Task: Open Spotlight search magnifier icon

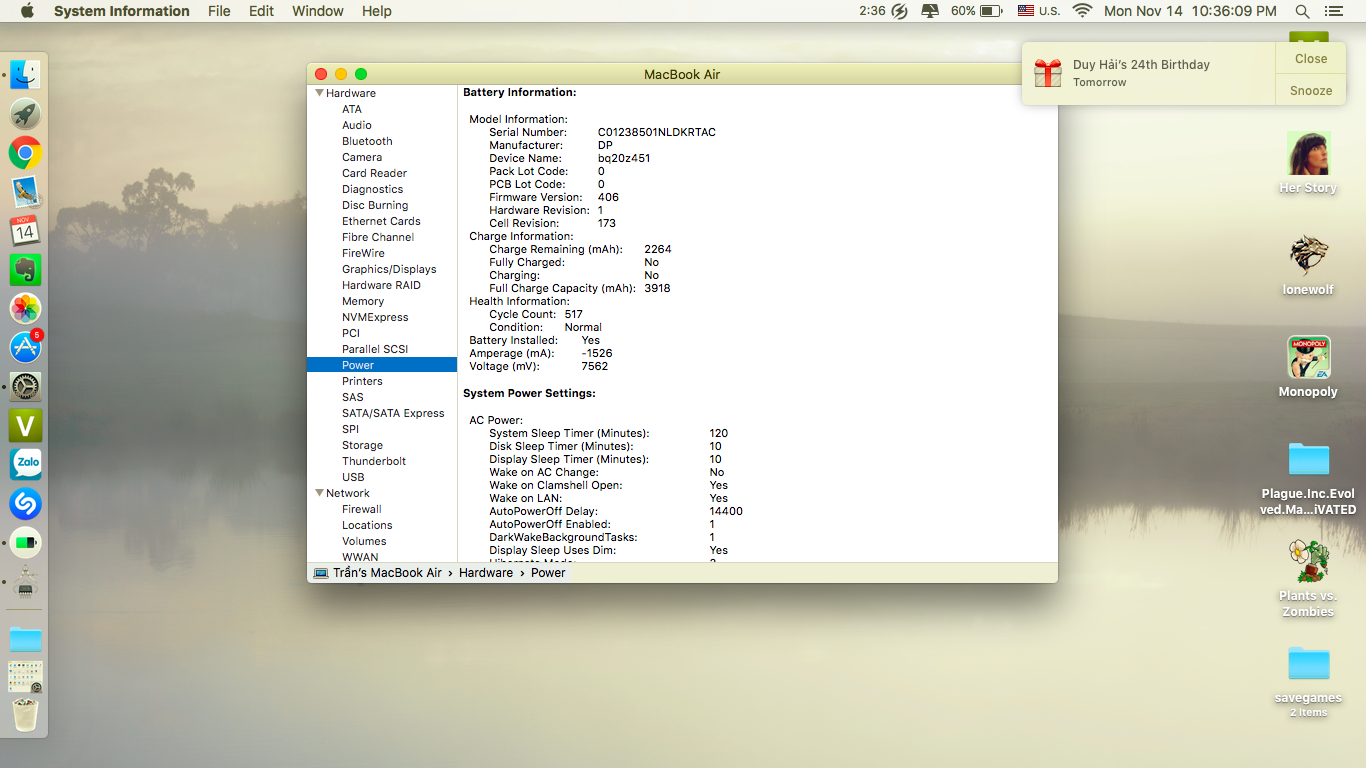Action: 1302,11
